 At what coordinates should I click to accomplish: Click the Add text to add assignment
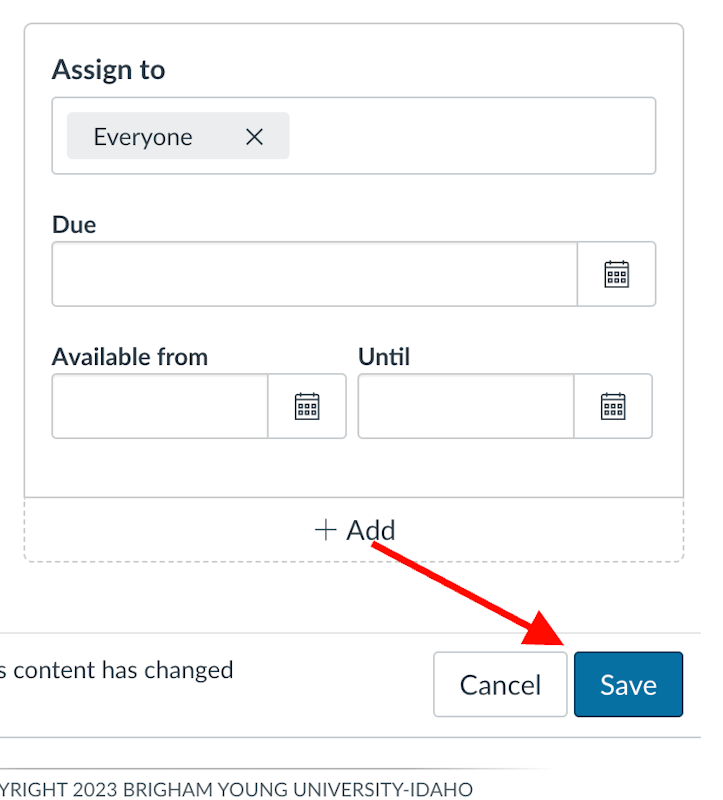371,530
